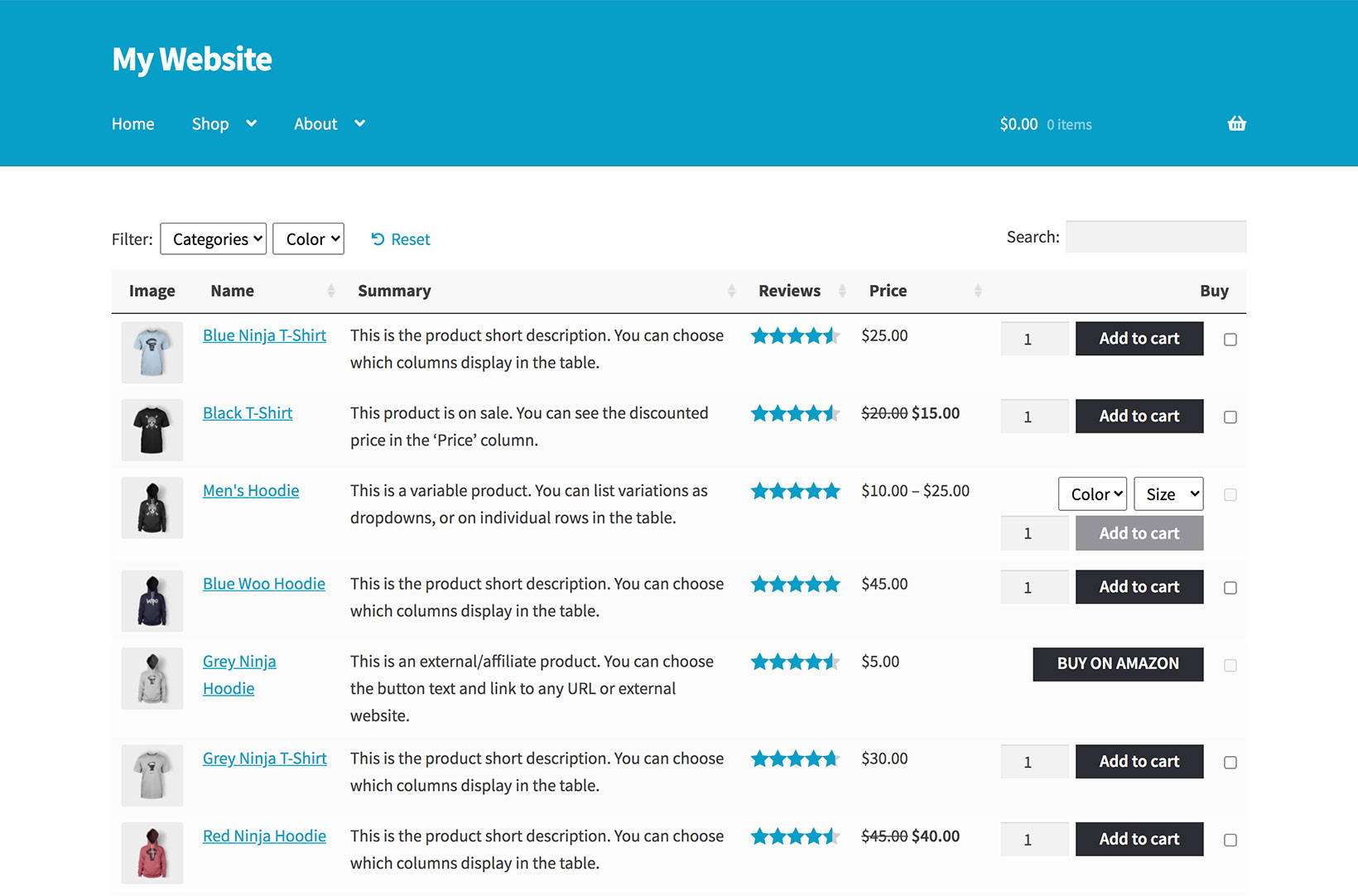1358x896 pixels.
Task: Open the Categories filter dropdown
Action: point(213,239)
